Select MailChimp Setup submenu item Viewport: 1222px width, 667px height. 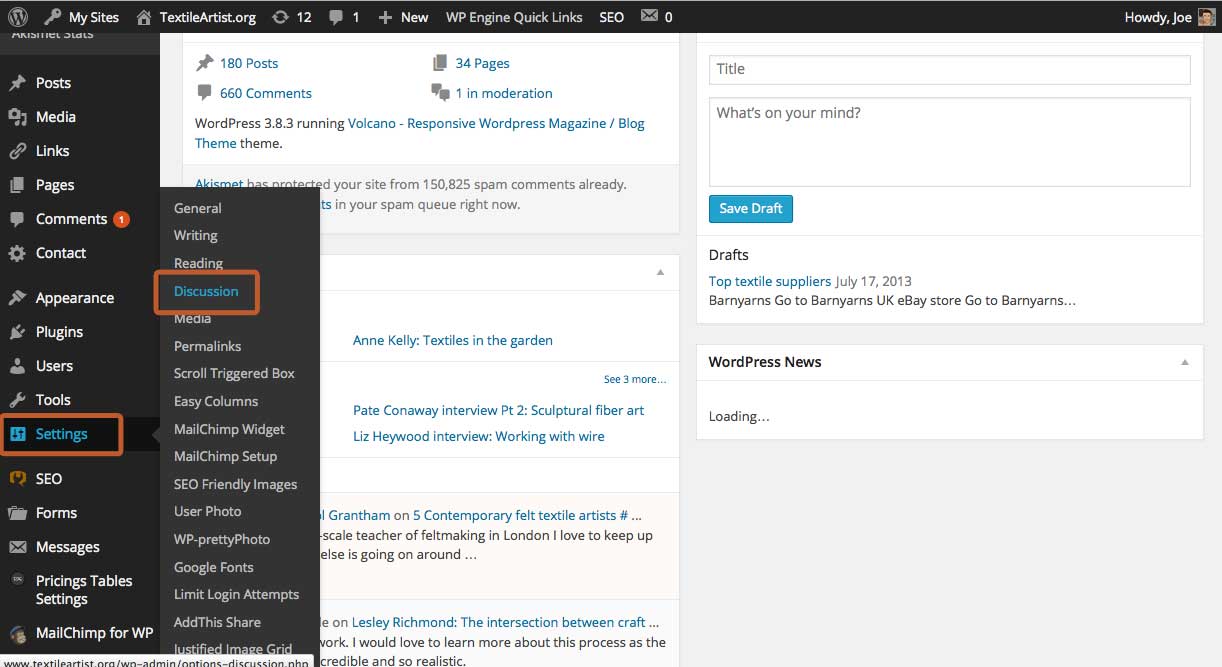tap(225, 456)
